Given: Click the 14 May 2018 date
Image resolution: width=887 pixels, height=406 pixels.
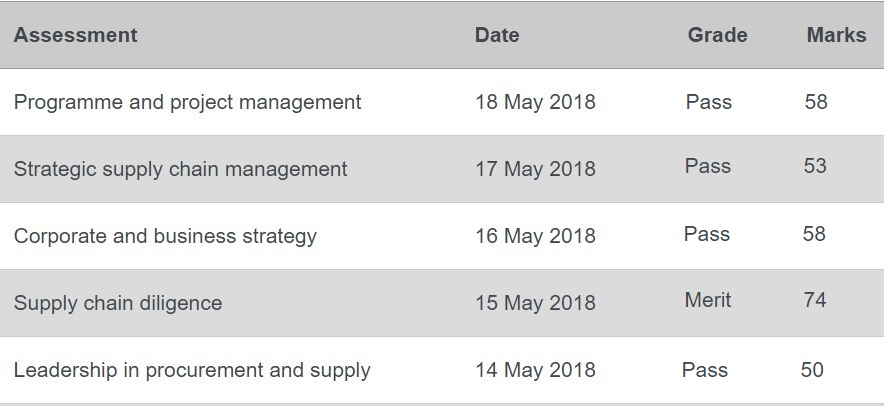Looking at the screenshot, I should 535,370.
